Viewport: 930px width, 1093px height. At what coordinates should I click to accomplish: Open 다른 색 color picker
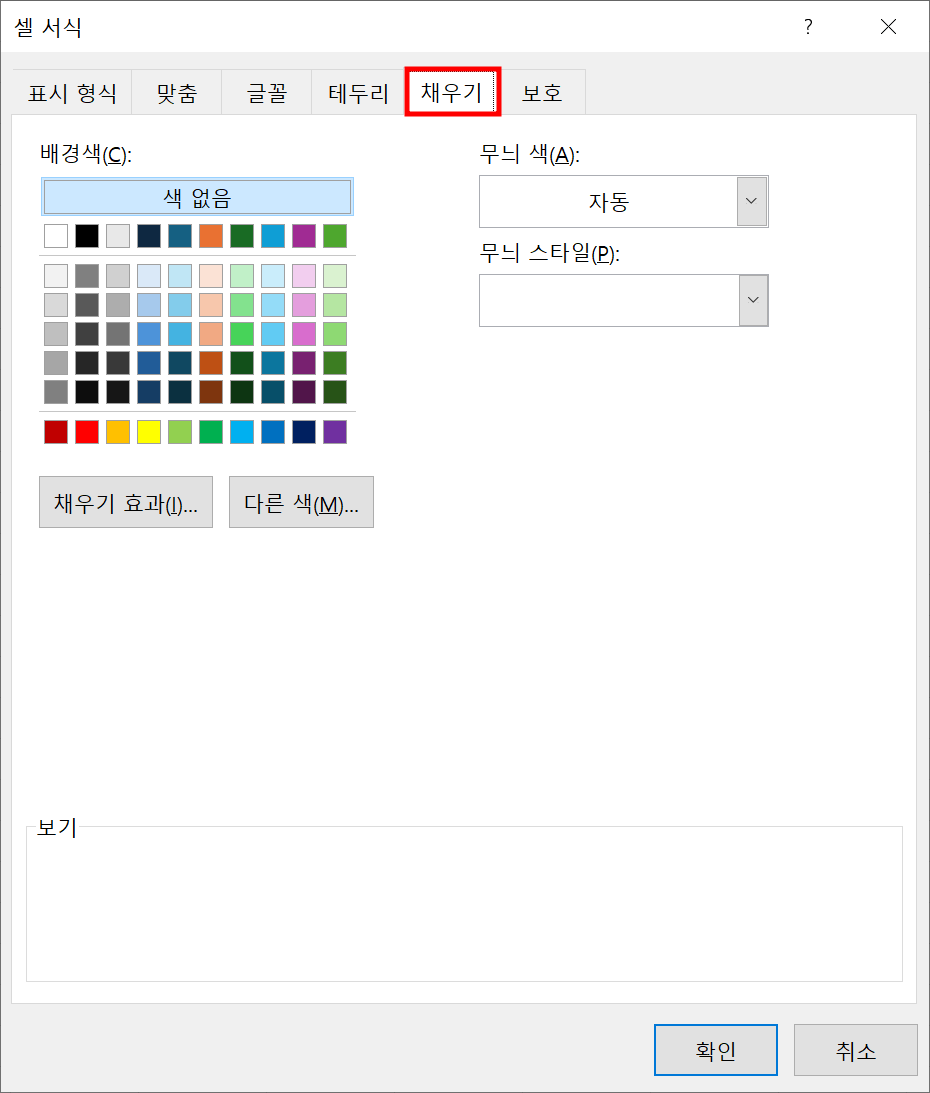coord(301,503)
